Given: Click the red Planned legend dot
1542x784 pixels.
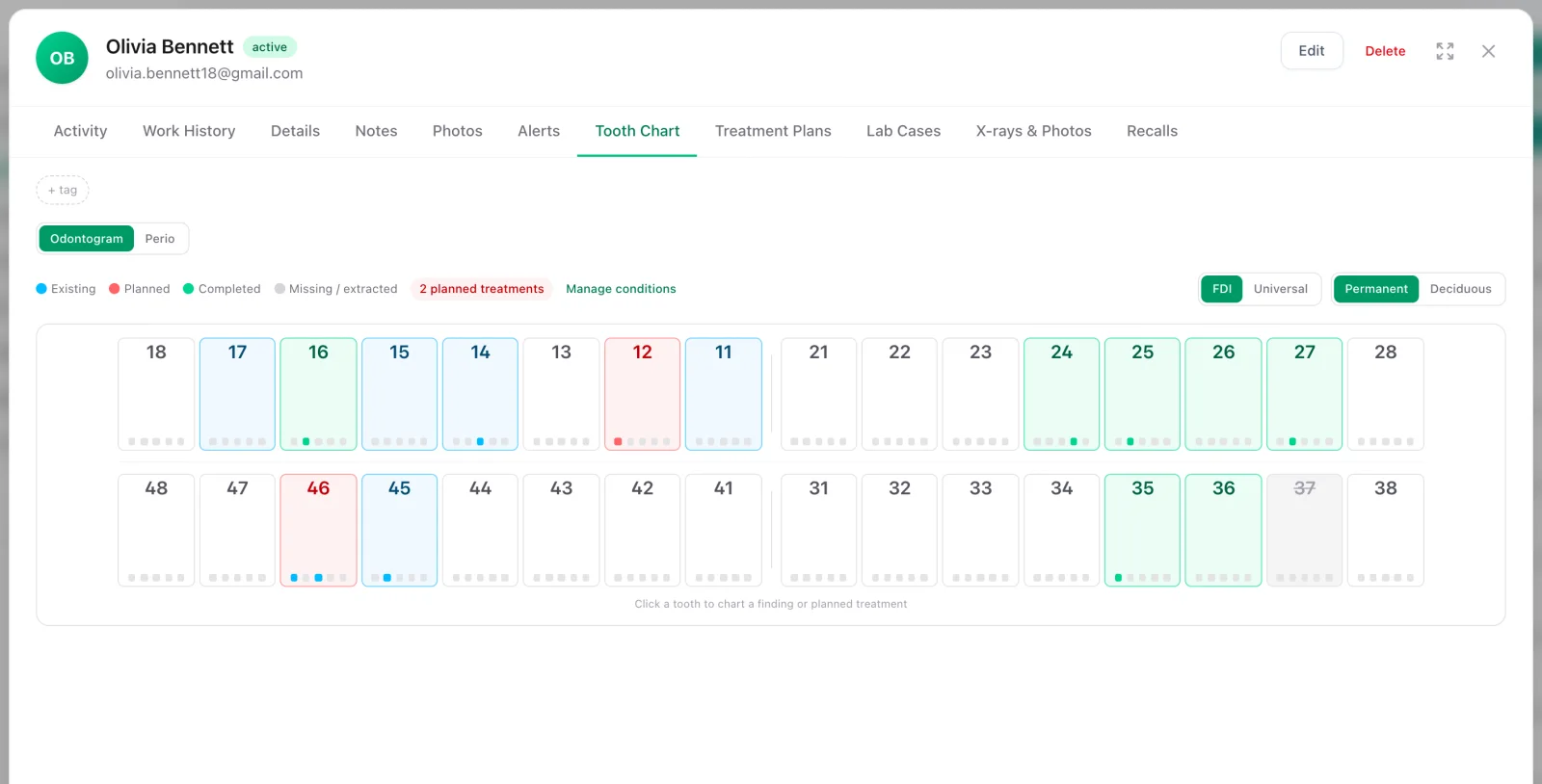Looking at the screenshot, I should [115, 288].
